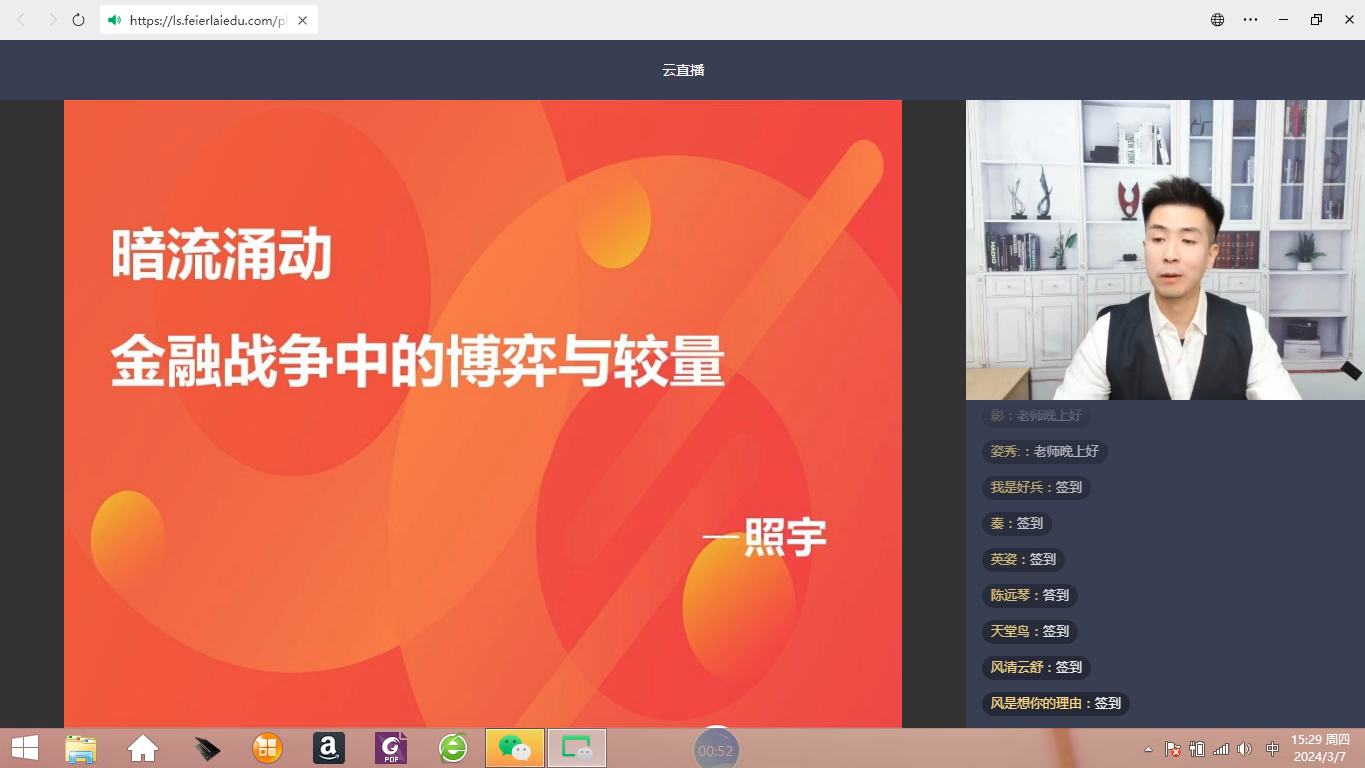The image size is (1365, 768).
Task: Open the globe language icon
Action: [1217, 20]
